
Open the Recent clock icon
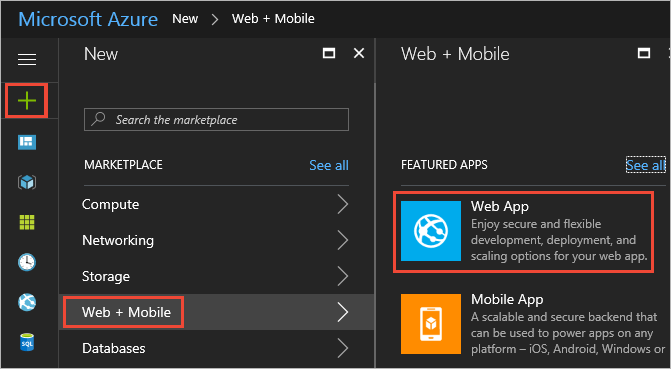point(27,262)
